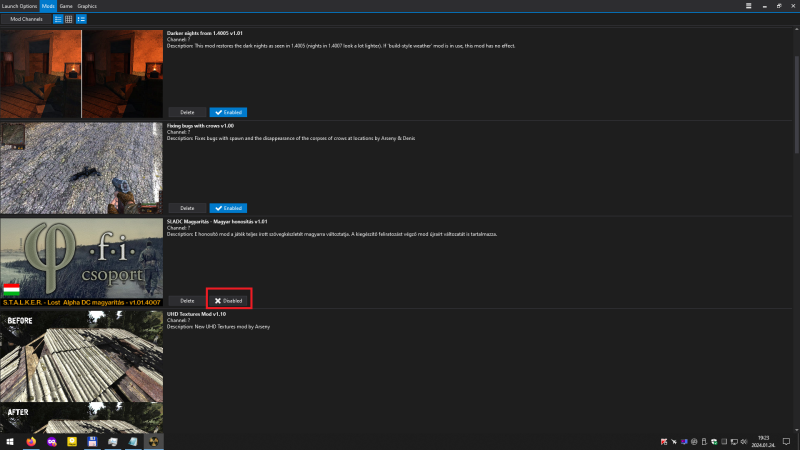
Task: Select the Mods tab
Action: point(48,6)
